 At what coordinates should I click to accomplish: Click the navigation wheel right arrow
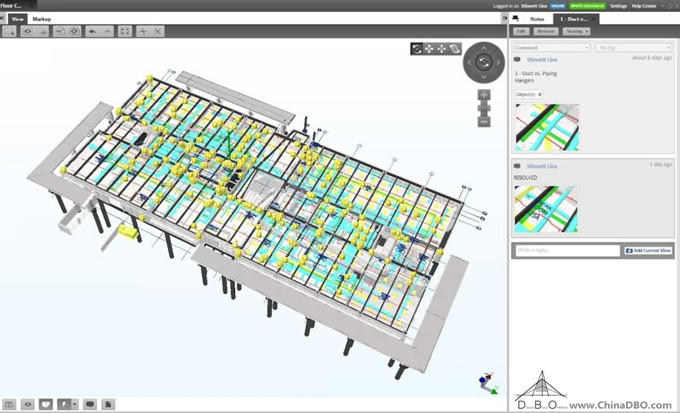coord(498,62)
